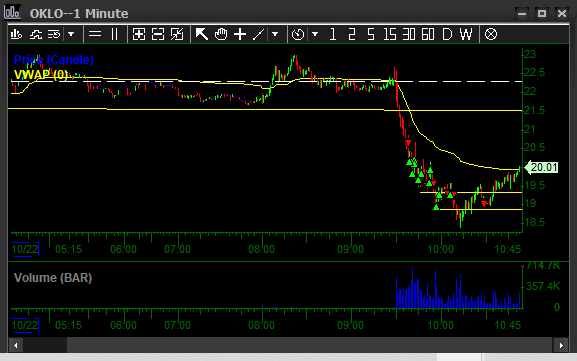Switch to 1 minute timeframe

click(x=333, y=34)
